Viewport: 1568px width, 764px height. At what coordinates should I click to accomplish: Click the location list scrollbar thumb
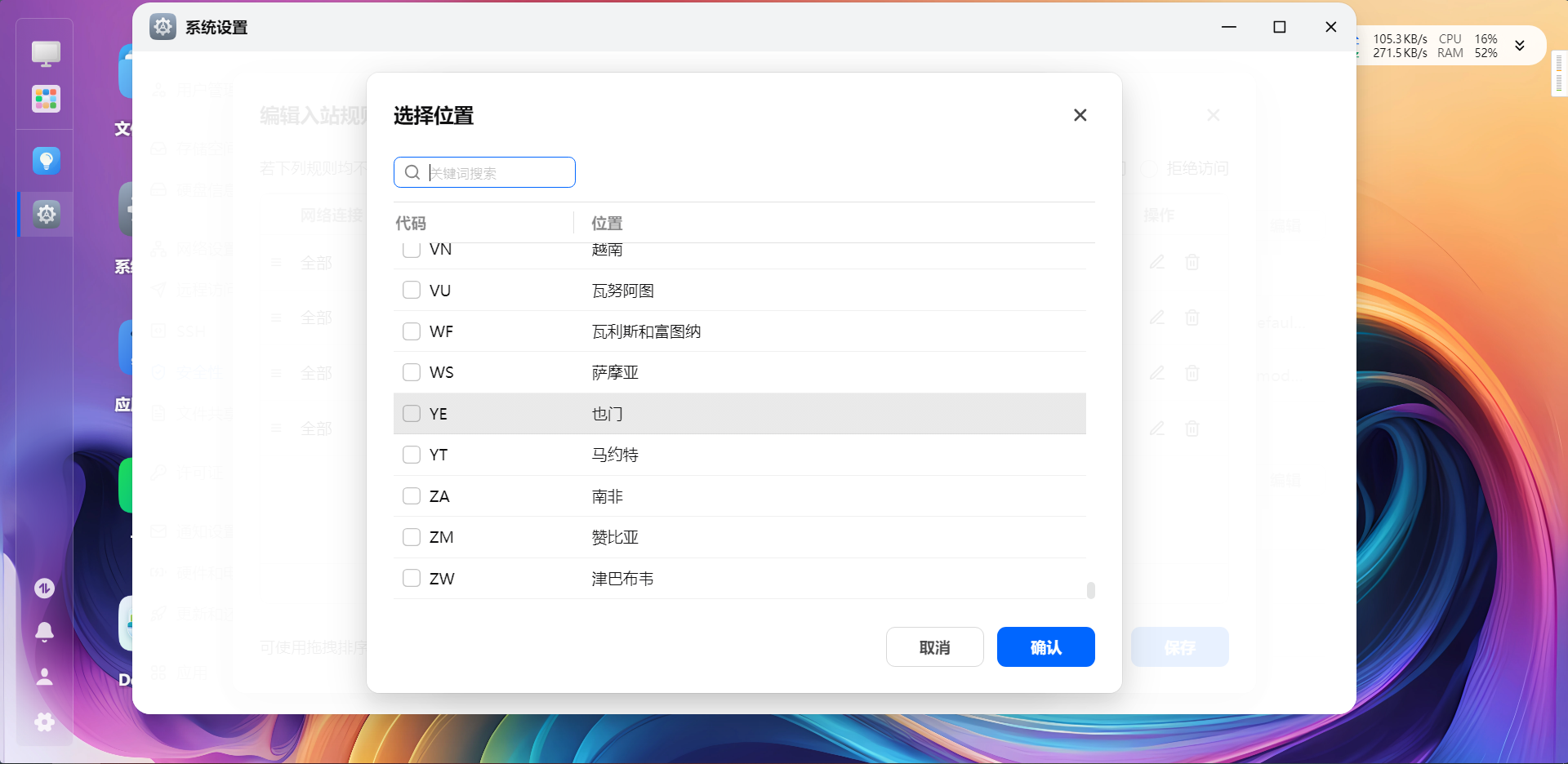point(1090,590)
